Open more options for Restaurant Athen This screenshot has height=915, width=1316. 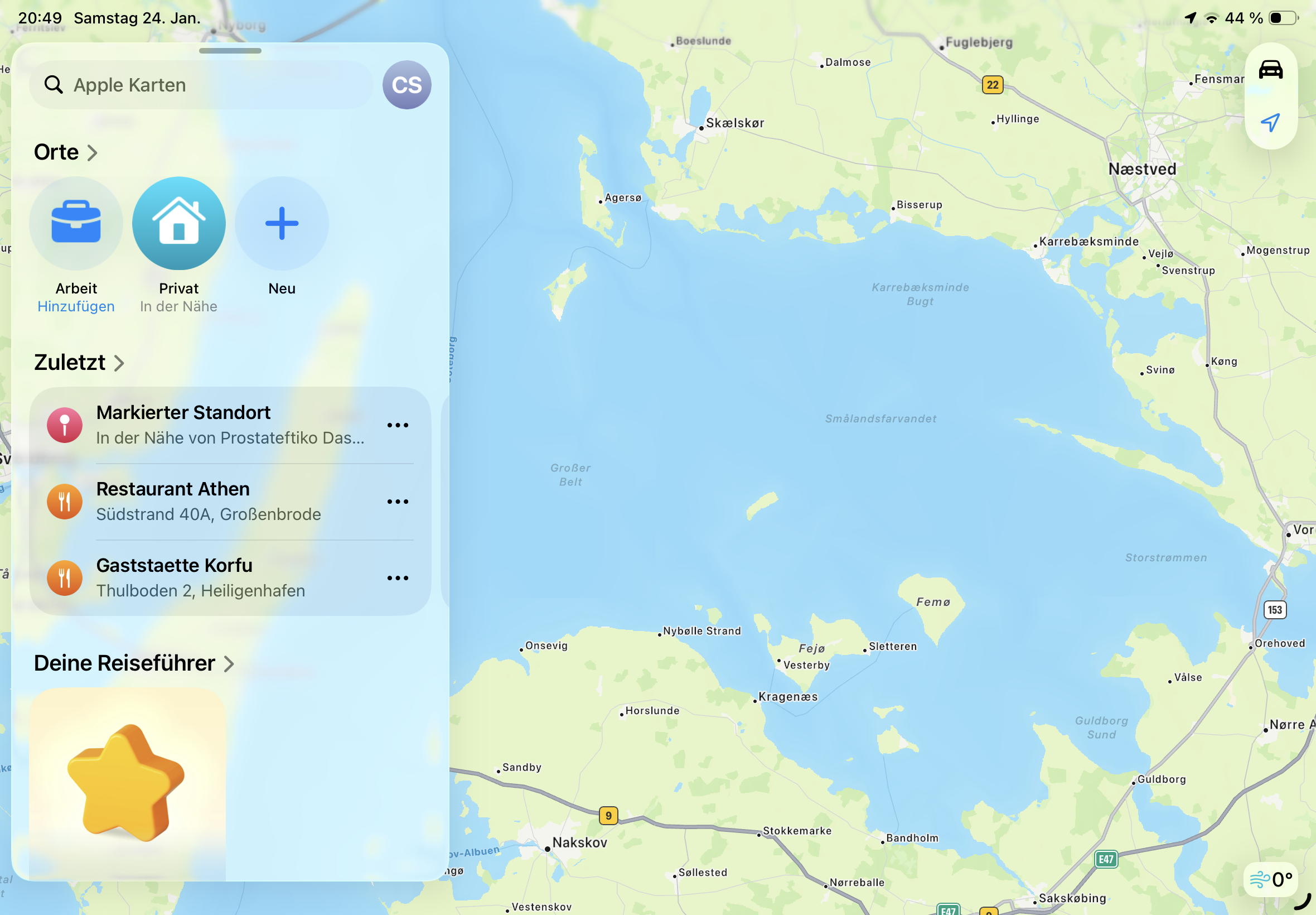(398, 502)
